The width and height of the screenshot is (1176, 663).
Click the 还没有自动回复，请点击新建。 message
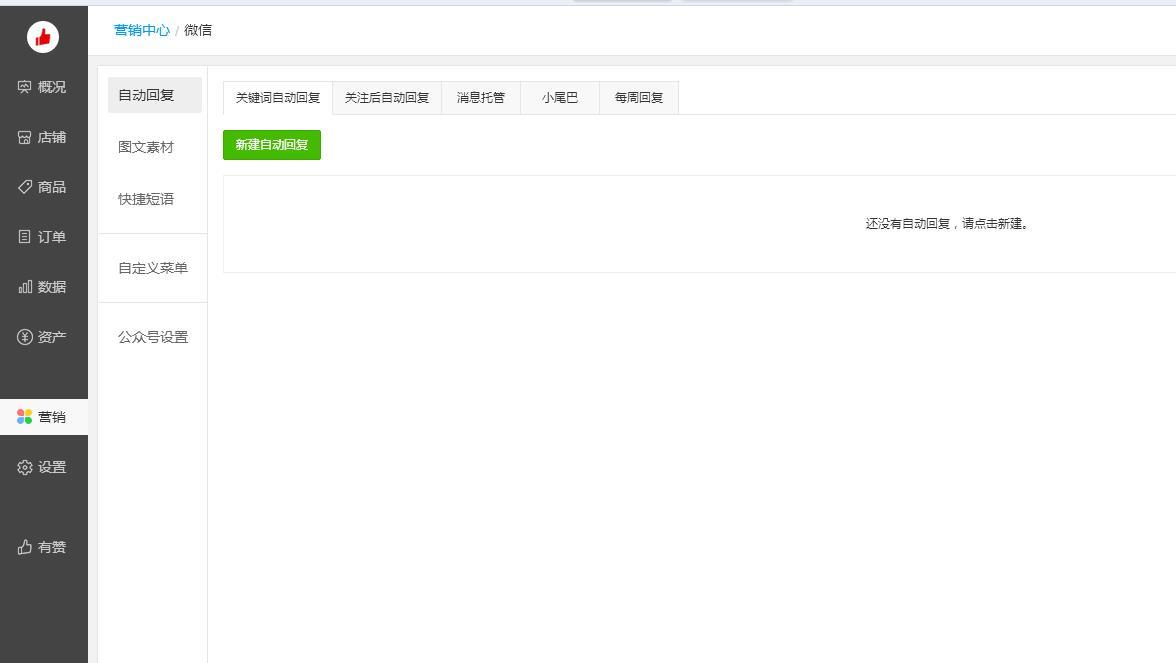(946, 224)
